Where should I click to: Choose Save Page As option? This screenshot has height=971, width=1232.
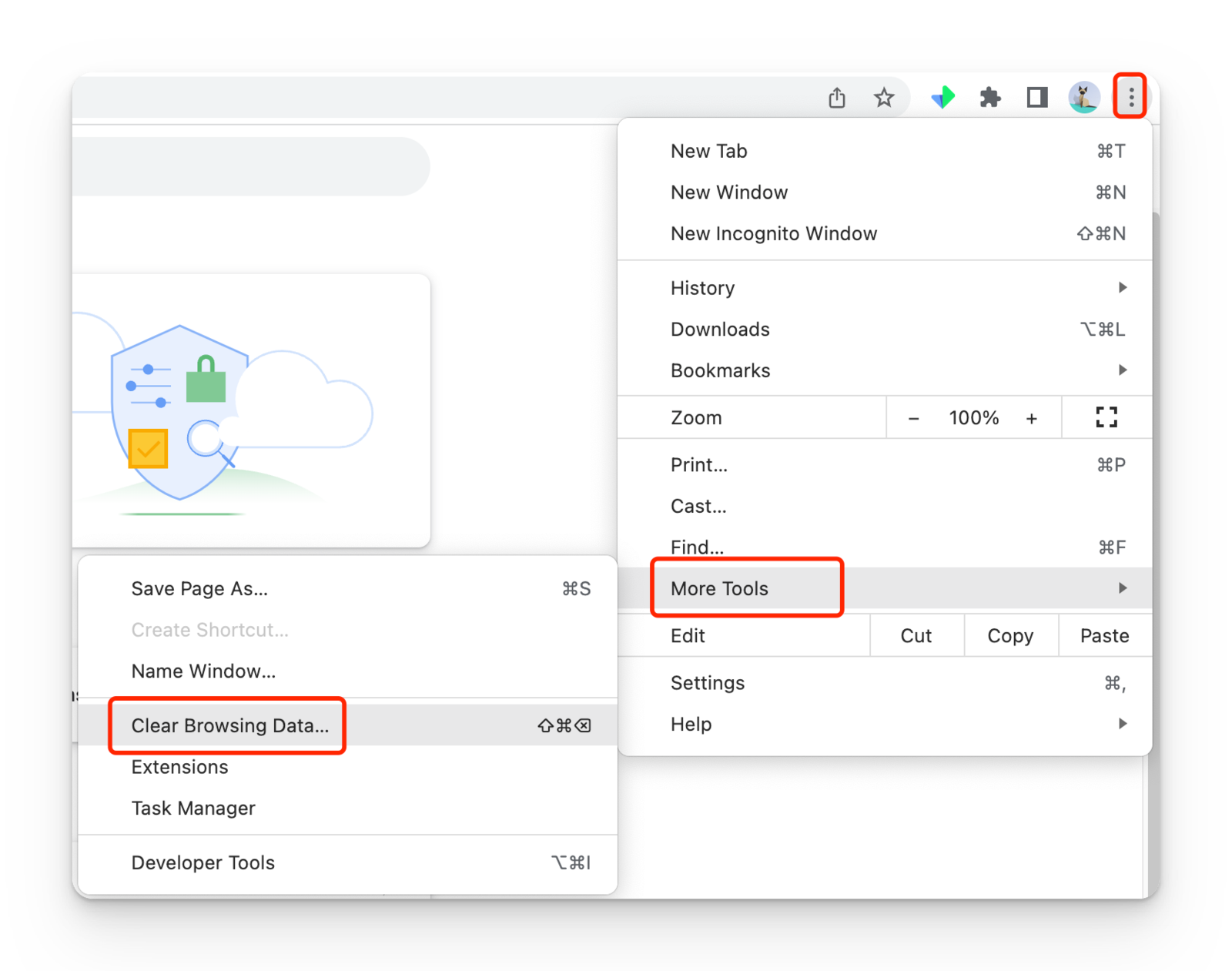(199, 588)
